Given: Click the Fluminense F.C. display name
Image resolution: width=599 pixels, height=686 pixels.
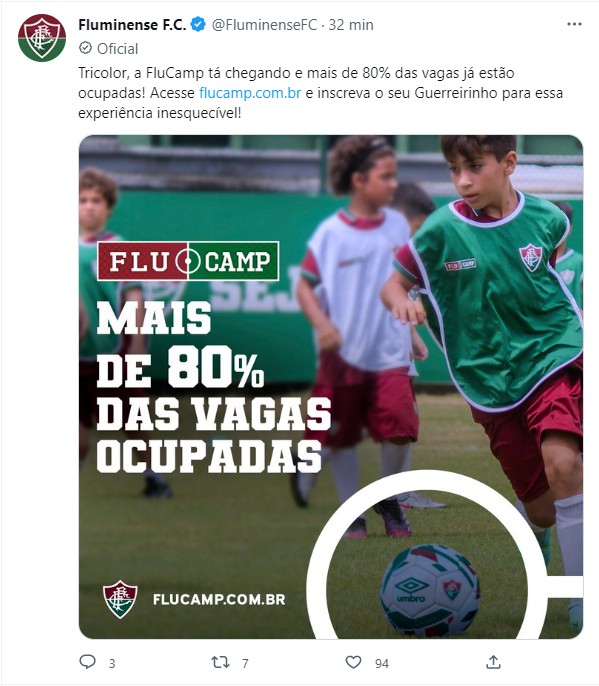Looking at the screenshot, I should pyautogui.click(x=132, y=25).
